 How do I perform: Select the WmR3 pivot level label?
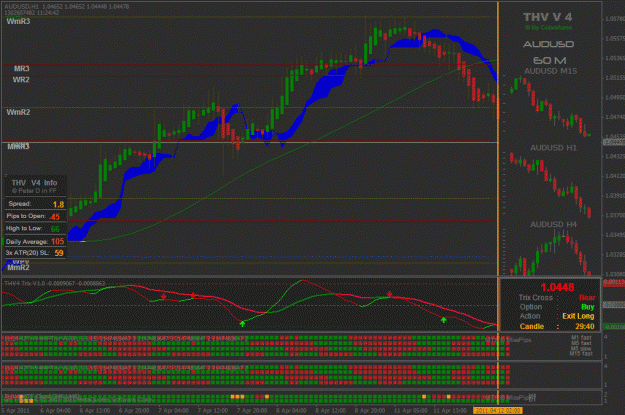click(18, 22)
